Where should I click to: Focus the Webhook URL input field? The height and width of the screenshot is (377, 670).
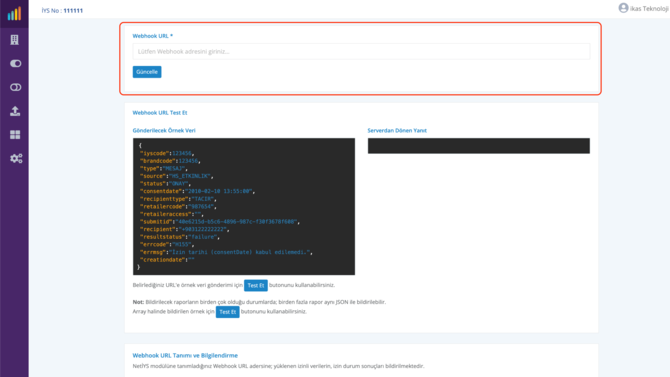tap(361, 51)
